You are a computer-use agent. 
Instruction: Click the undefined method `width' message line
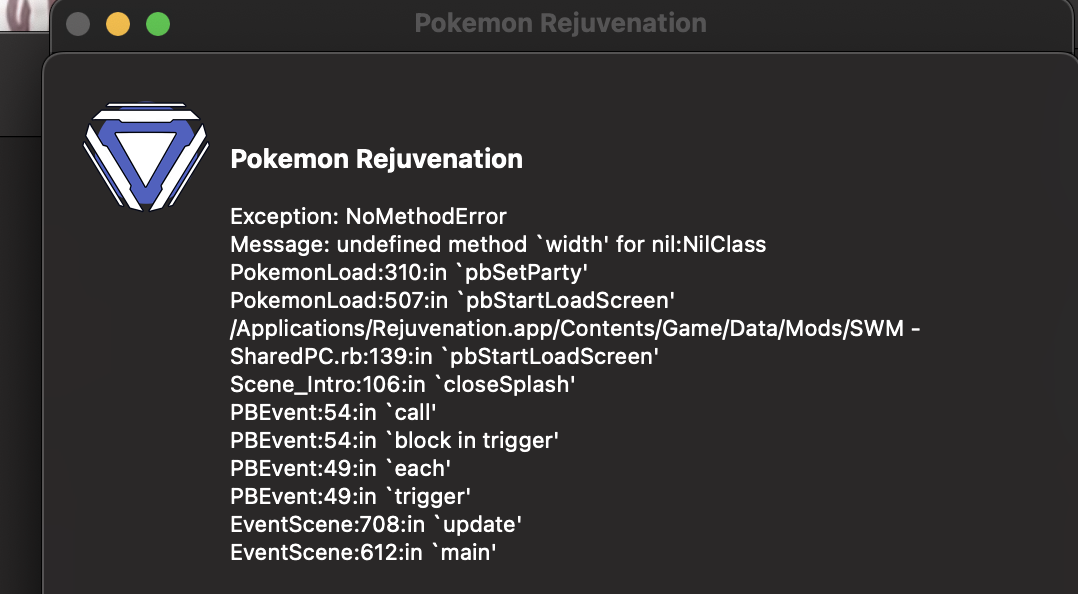498,245
